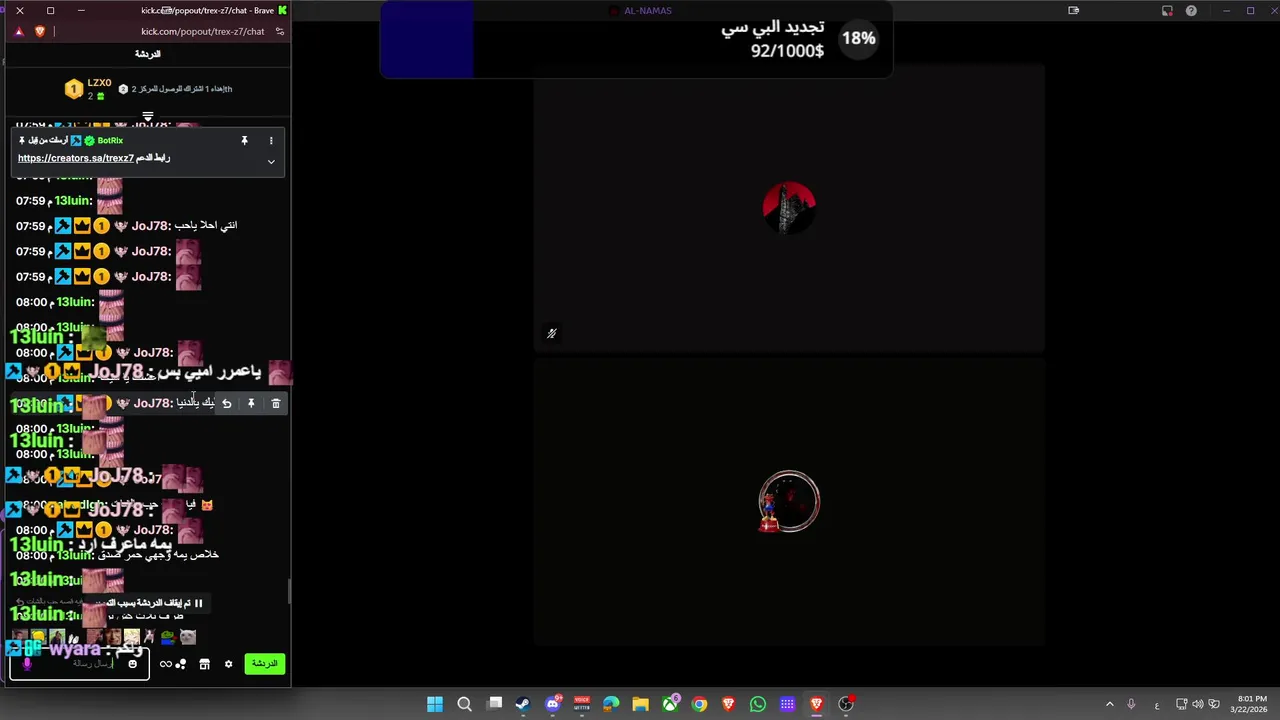Open chat settings gear icon
The image size is (1280, 720).
click(x=228, y=664)
